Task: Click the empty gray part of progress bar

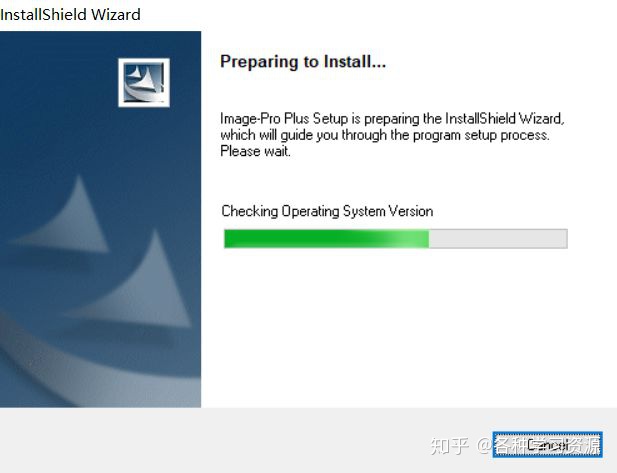Action: [498, 239]
